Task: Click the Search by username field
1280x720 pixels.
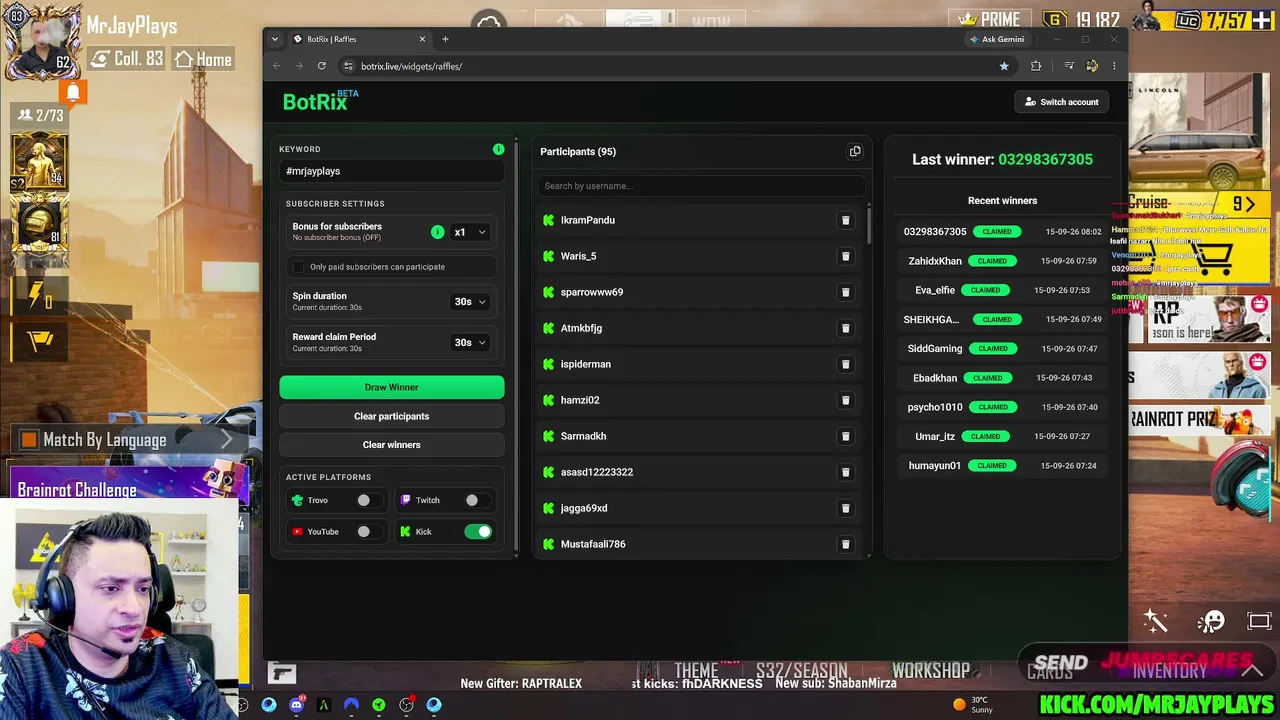Action: (700, 186)
